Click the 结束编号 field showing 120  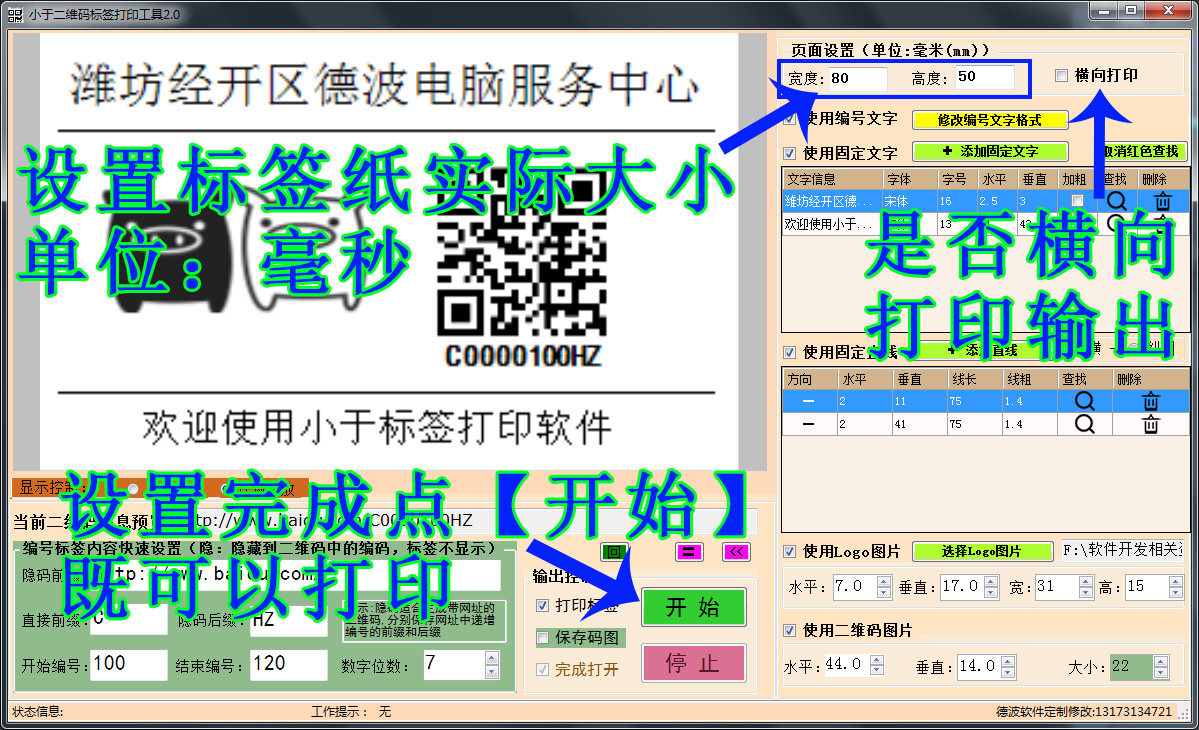[x=289, y=664]
